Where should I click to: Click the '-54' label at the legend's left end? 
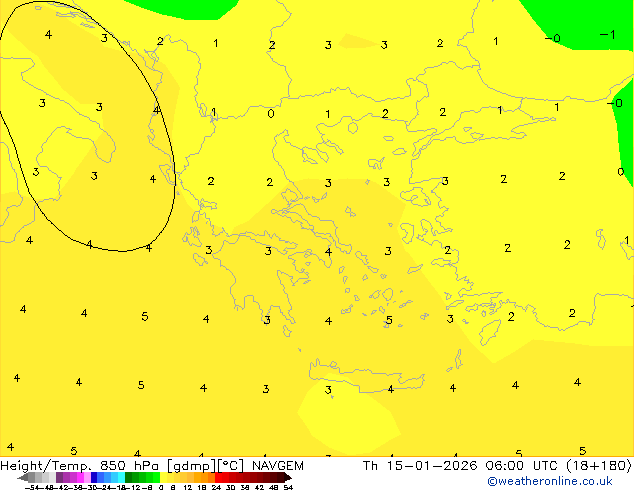32,488
